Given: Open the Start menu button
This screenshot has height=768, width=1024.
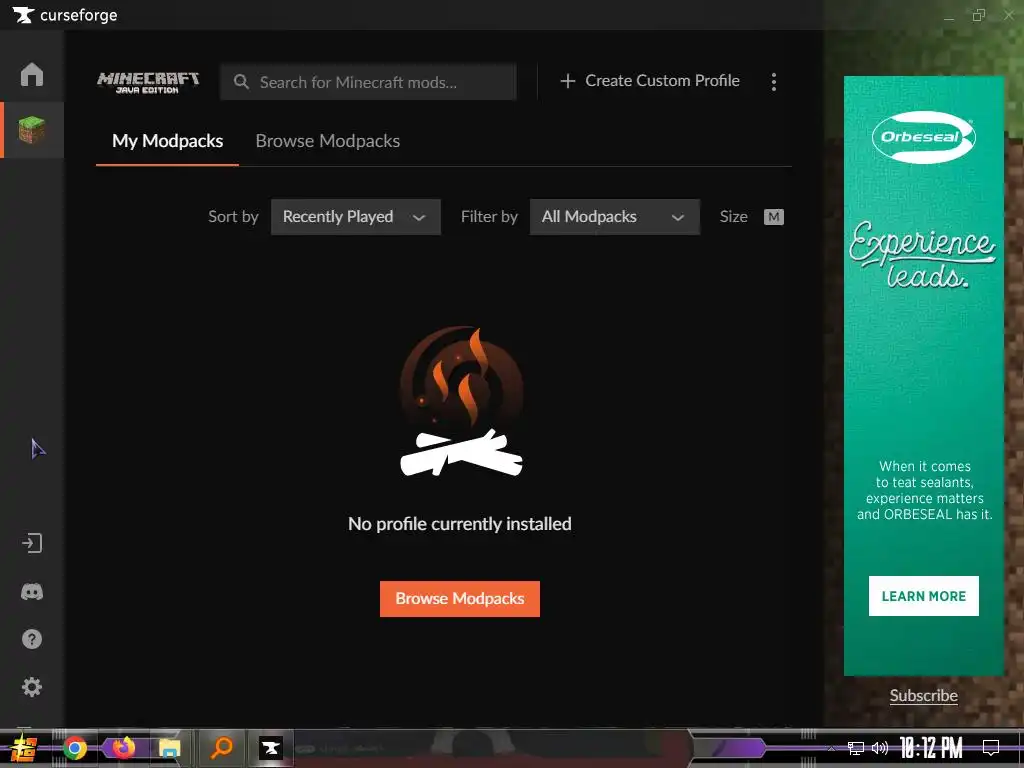Looking at the screenshot, I should pyautogui.click(x=24, y=748).
